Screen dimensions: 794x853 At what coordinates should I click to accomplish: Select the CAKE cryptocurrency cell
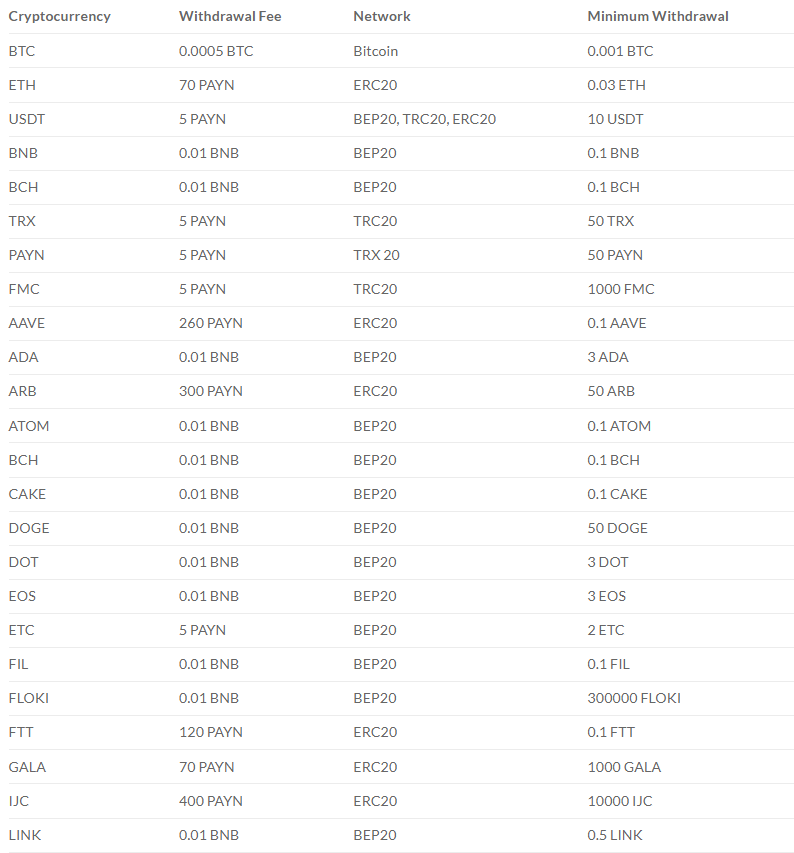coord(27,494)
